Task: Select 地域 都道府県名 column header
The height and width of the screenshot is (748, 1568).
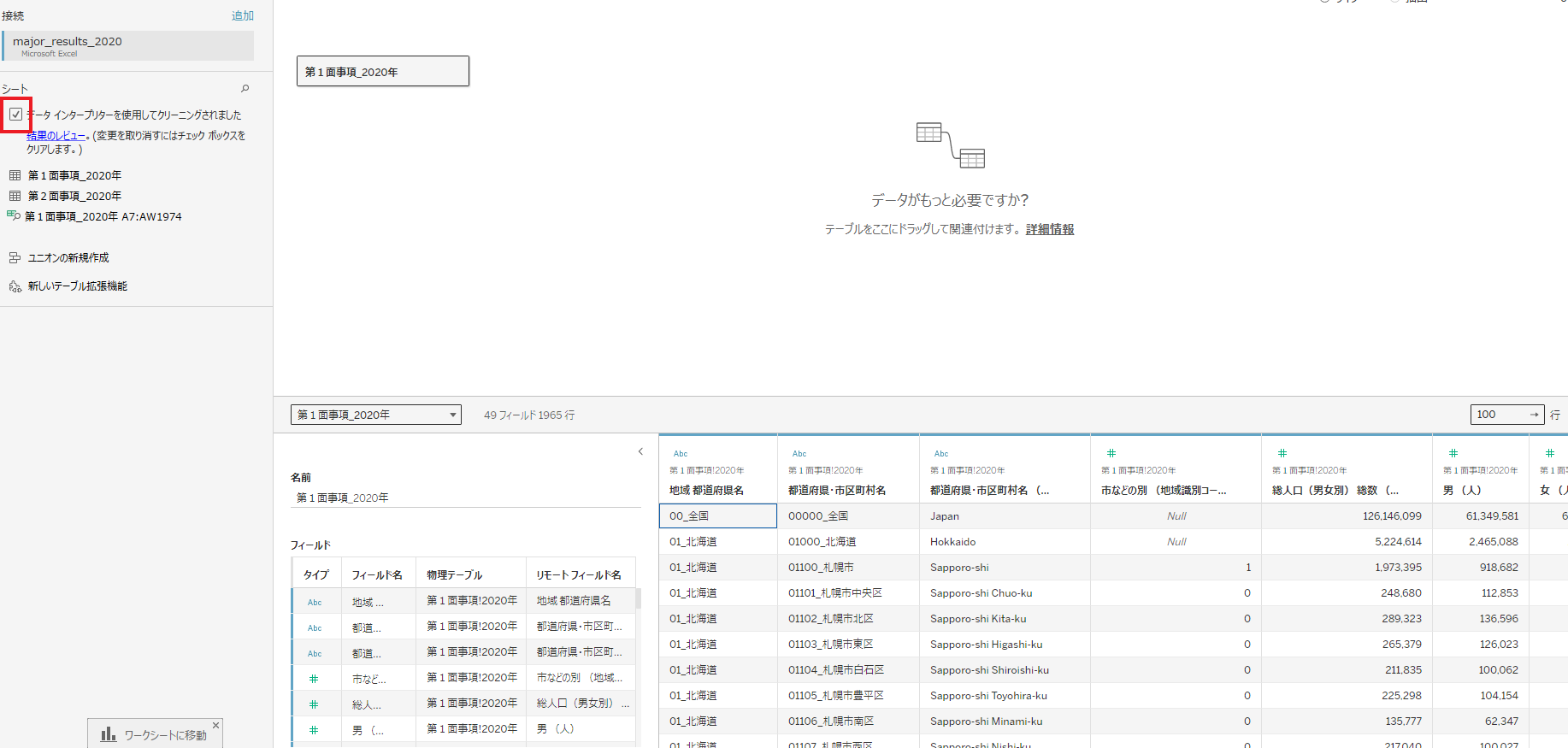Action: click(x=706, y=491)
